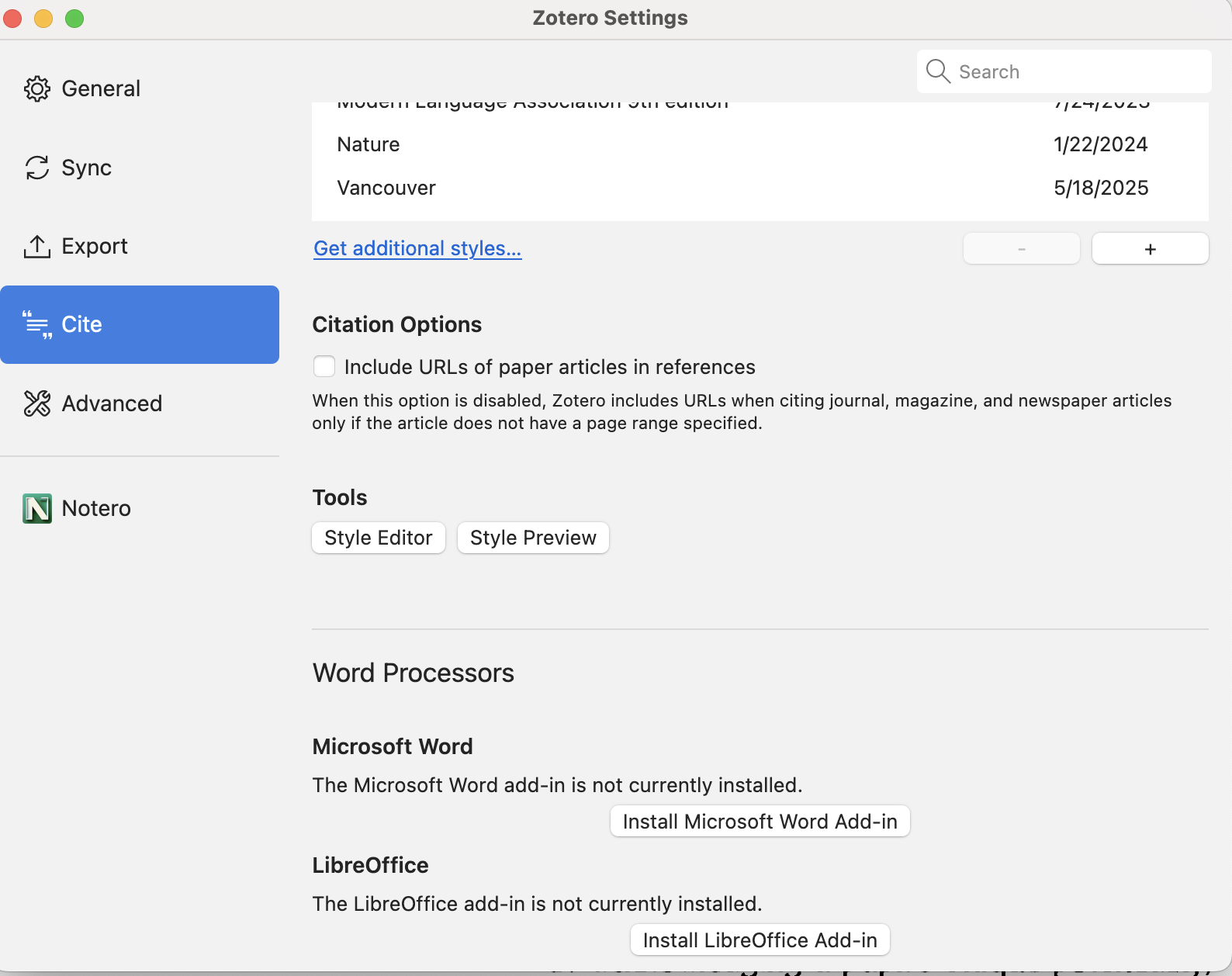Screen dimensions: 1232x976
Task: Open the Notero preferences pane
Action: point(140,509)
